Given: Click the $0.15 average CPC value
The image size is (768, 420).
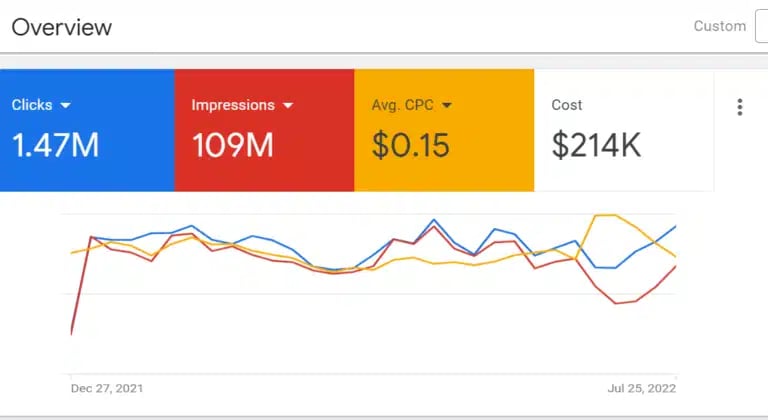Looking at the screenshot, I should pos(410,146).
